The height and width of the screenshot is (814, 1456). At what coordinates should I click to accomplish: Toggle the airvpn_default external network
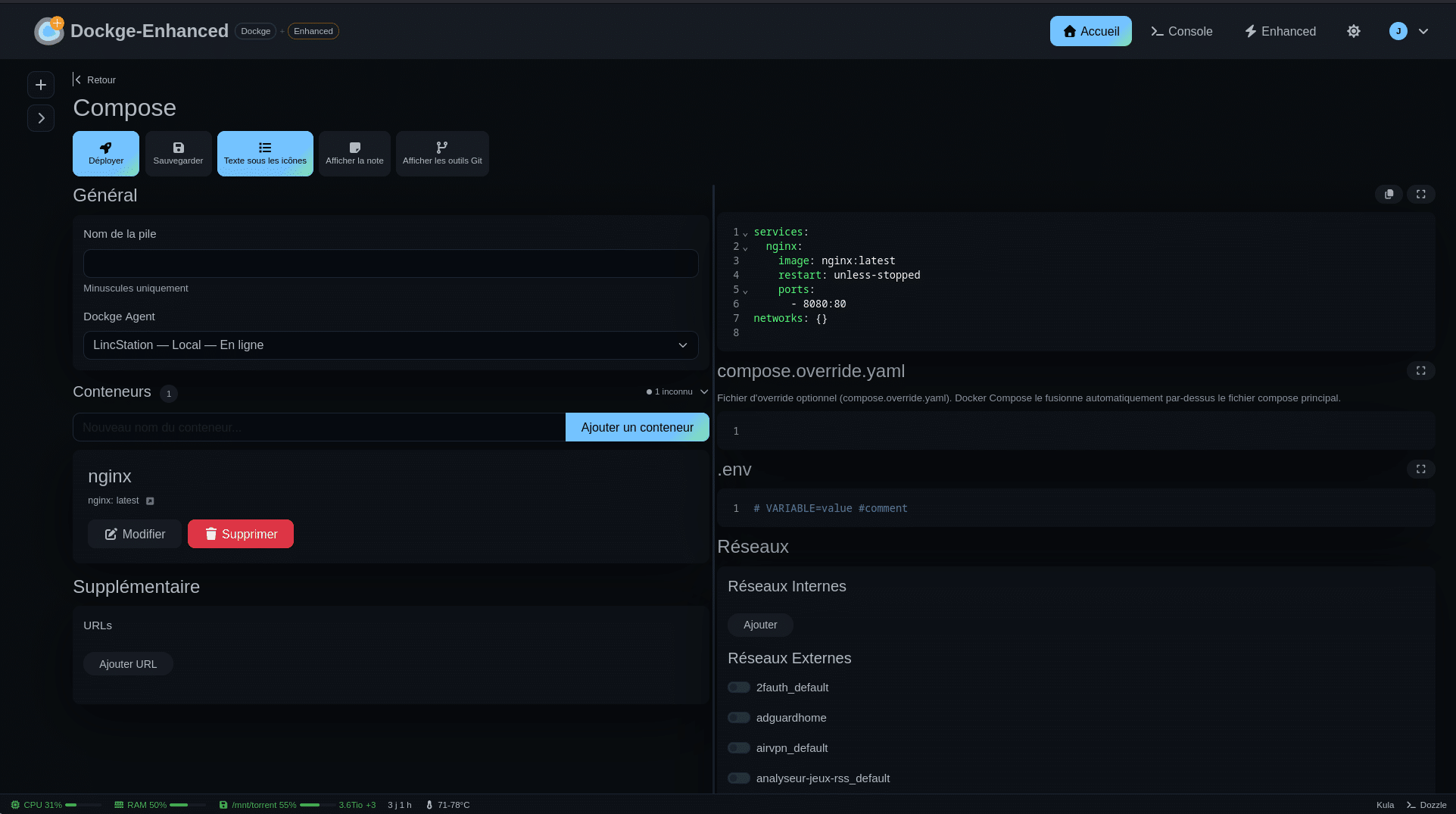(739, 748)
